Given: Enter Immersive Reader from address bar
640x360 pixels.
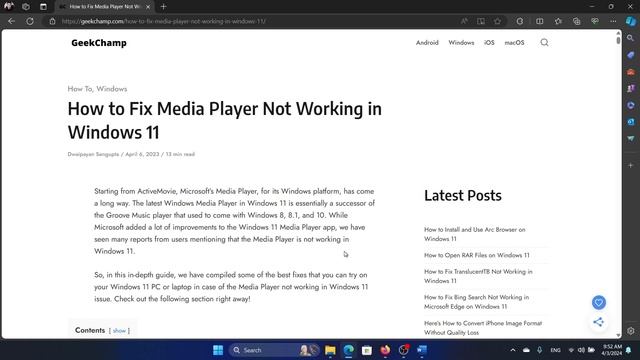Looking at the screenshot, I should click(481, 21).
